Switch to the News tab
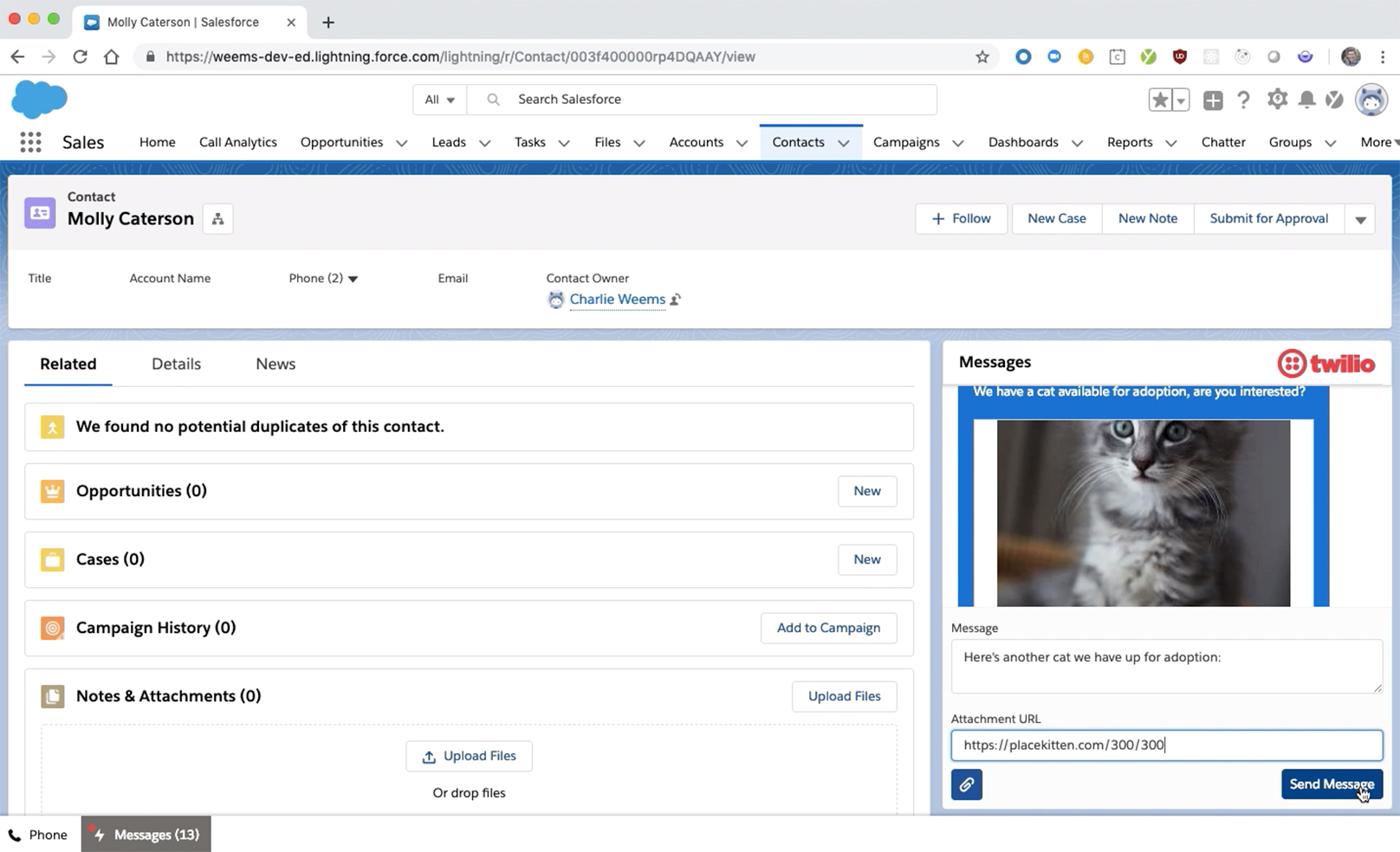This screenshot has height=852, width=1400. click(x=275, y=364)
